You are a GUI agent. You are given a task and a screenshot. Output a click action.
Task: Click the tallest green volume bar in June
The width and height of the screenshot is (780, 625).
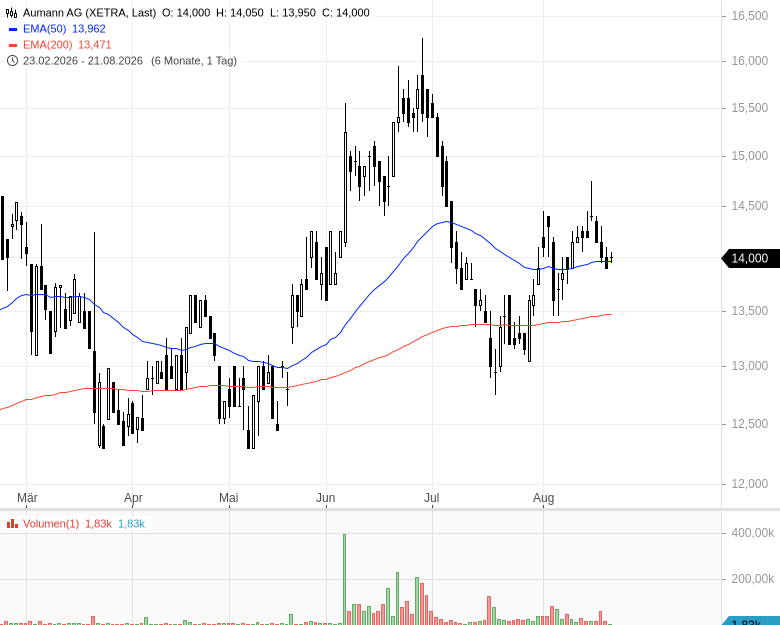tap(344, 579)
